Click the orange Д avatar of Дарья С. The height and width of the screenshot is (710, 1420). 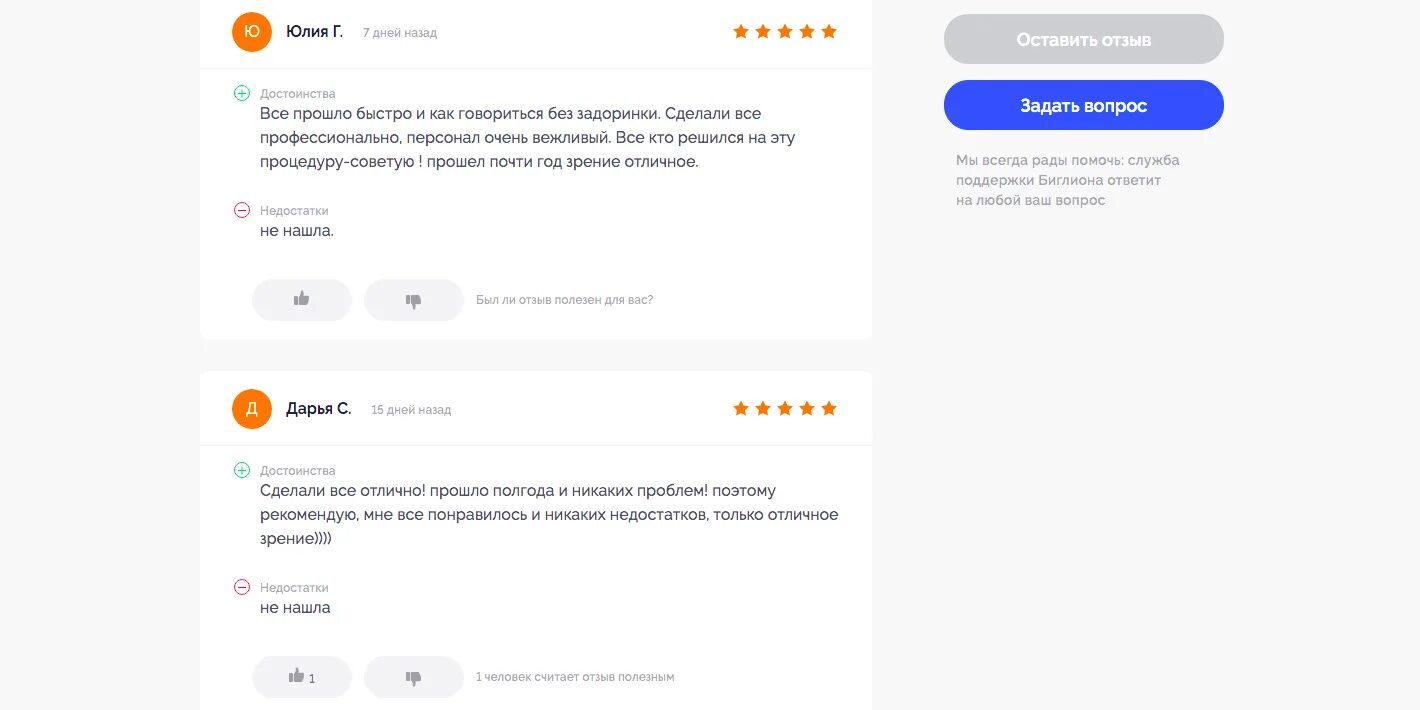252,409
